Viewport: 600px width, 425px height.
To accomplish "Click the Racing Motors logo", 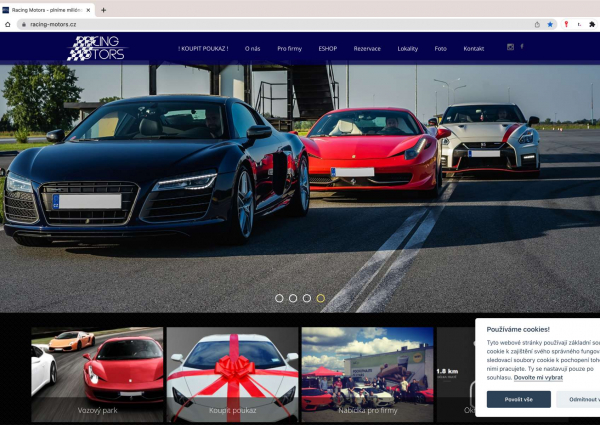I will pos(96,48).
